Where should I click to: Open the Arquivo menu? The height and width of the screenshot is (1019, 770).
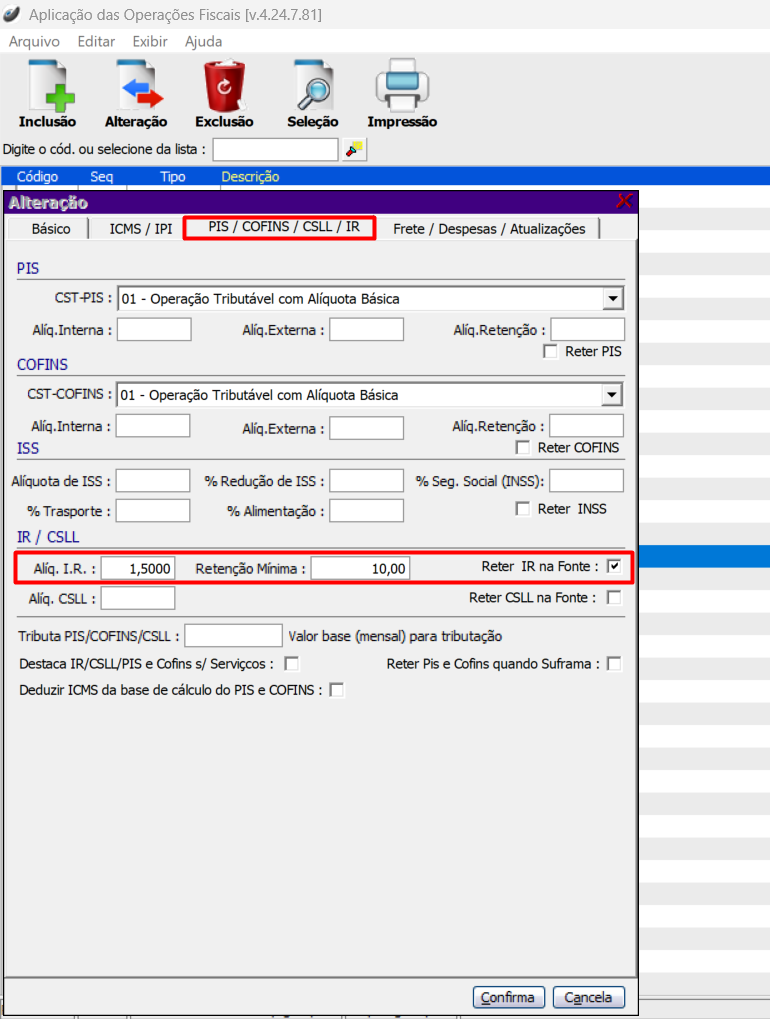34,42
